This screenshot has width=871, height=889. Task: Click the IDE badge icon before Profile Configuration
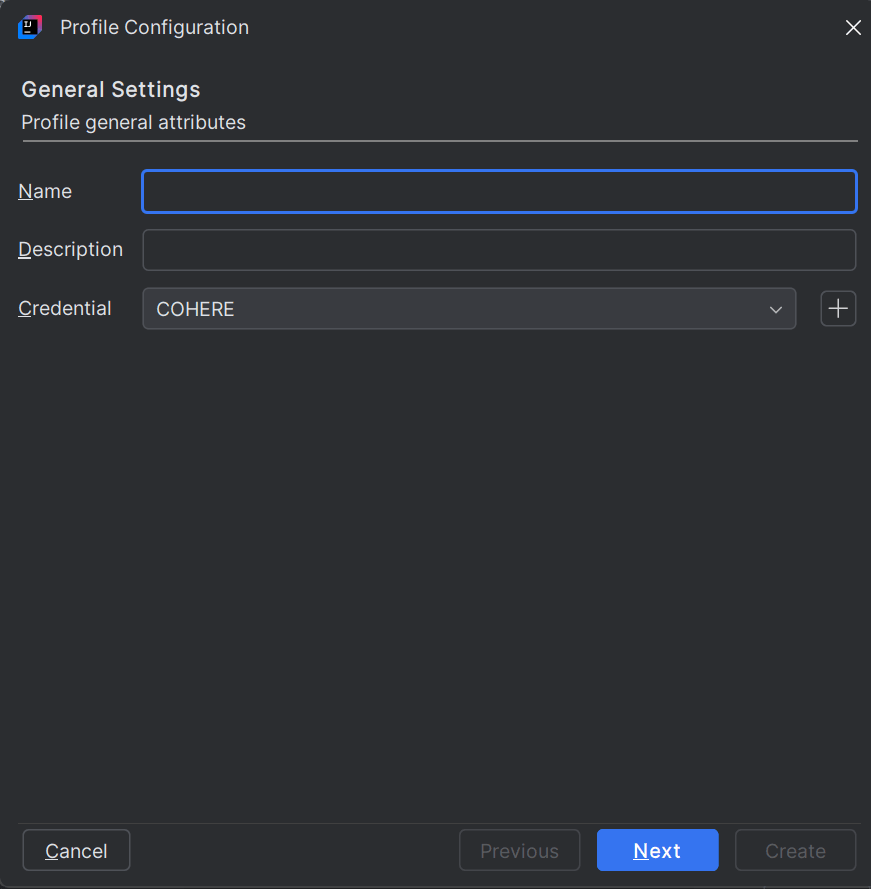28,27
